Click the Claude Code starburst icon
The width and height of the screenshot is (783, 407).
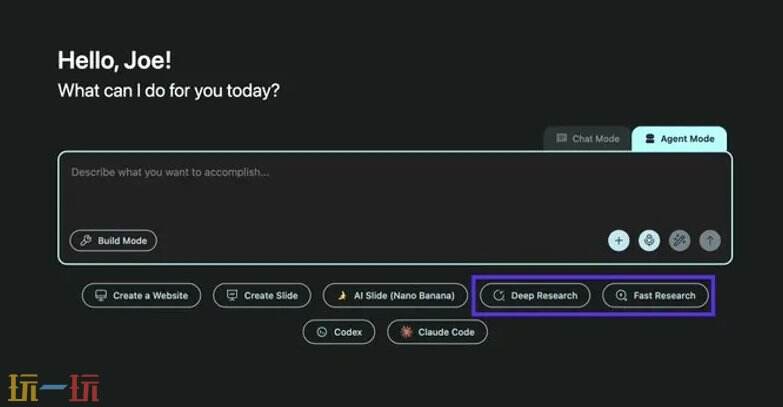pos(406,332)
